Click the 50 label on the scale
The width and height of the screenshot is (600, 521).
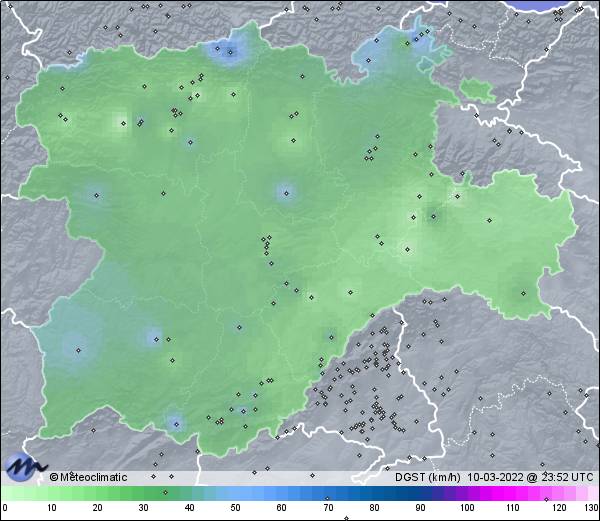tap(235, 508)
